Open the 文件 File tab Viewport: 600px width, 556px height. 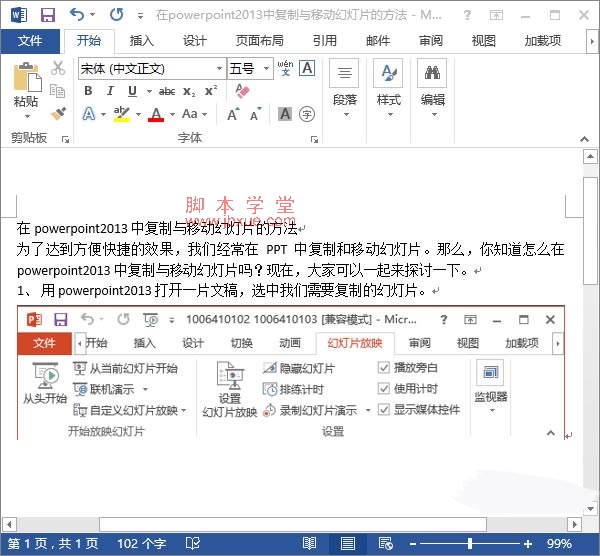[30, 41]
